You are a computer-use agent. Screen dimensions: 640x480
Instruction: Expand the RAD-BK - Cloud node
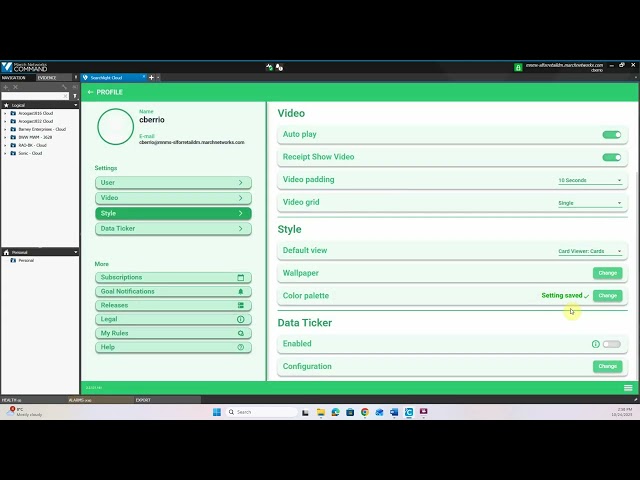[x=5, y=145]
